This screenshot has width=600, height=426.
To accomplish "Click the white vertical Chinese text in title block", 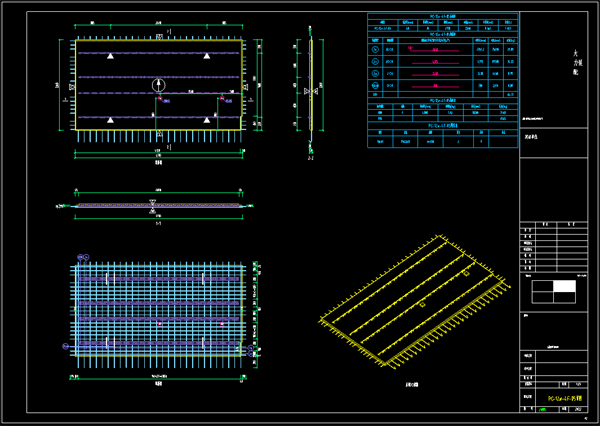I will (577, 63).
